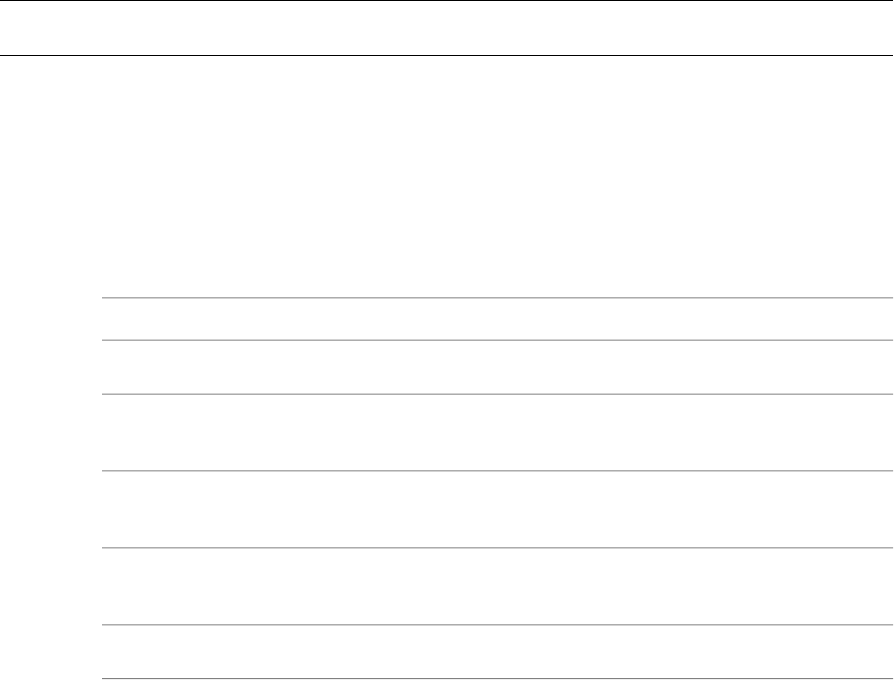Click the sixth, bottom empty table row
The image size is (894, 680).
[497, 653]
